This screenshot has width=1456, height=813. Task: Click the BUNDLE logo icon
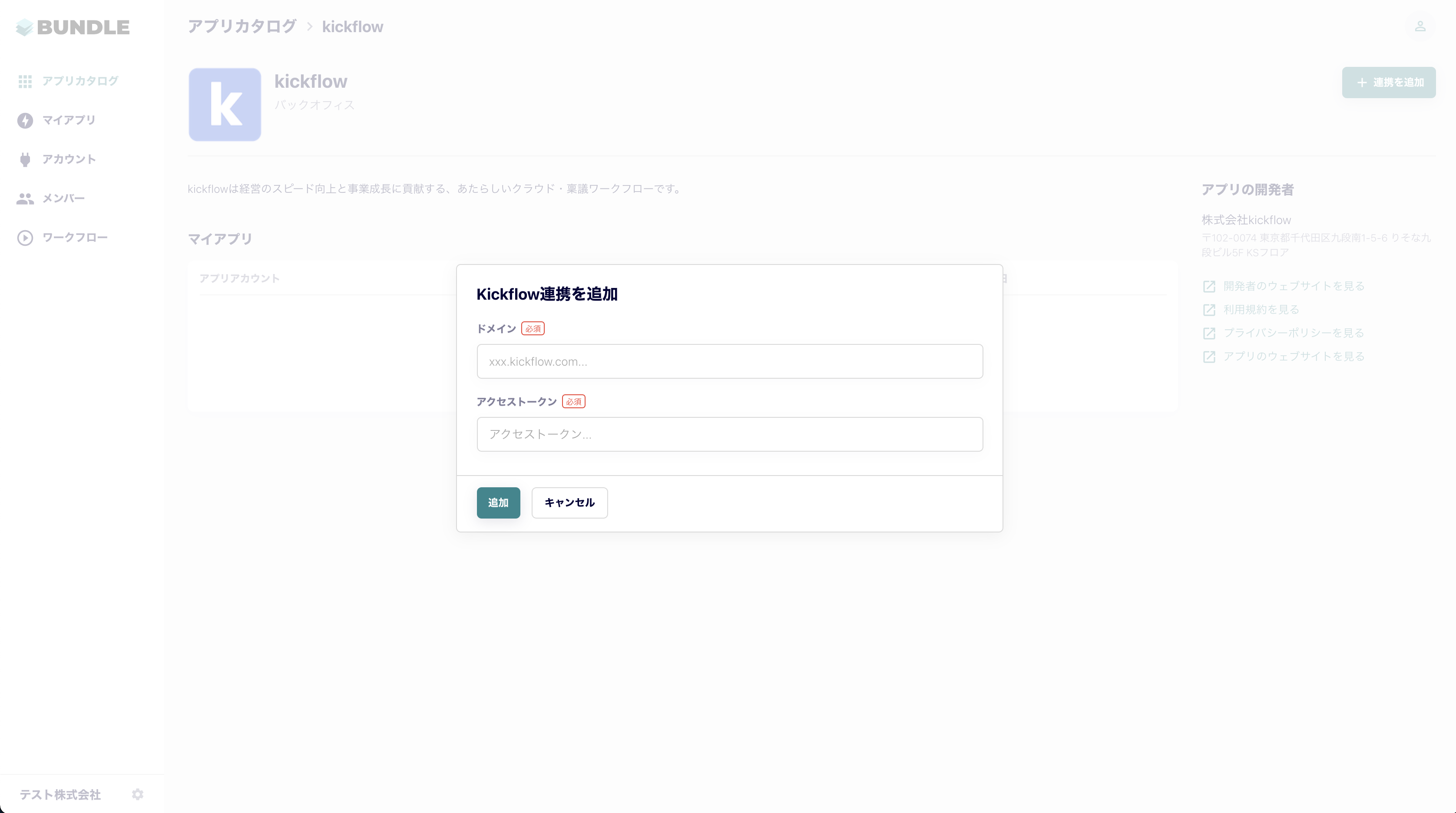[24, 27]
